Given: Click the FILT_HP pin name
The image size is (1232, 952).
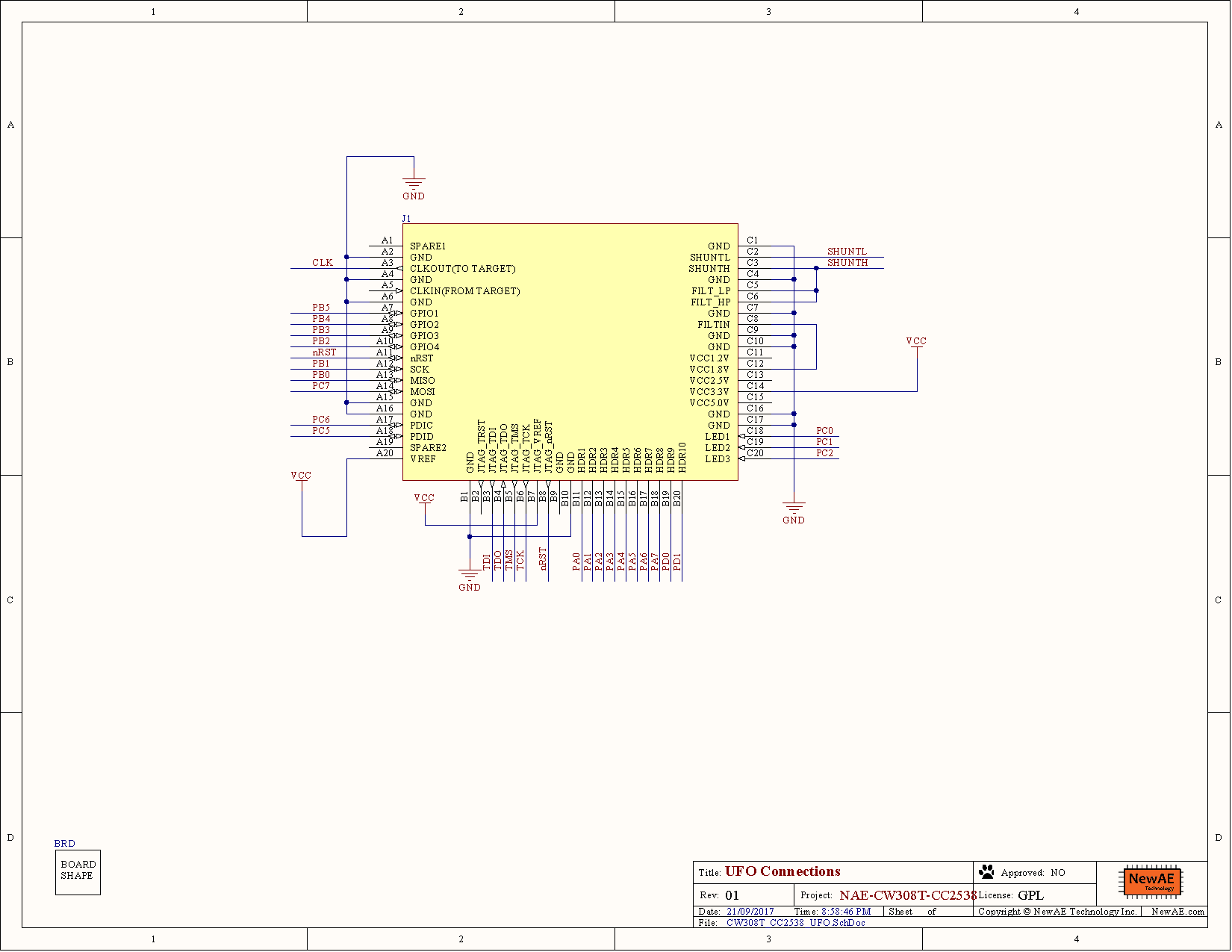Looking at the screenshot, I should (711, 302).
